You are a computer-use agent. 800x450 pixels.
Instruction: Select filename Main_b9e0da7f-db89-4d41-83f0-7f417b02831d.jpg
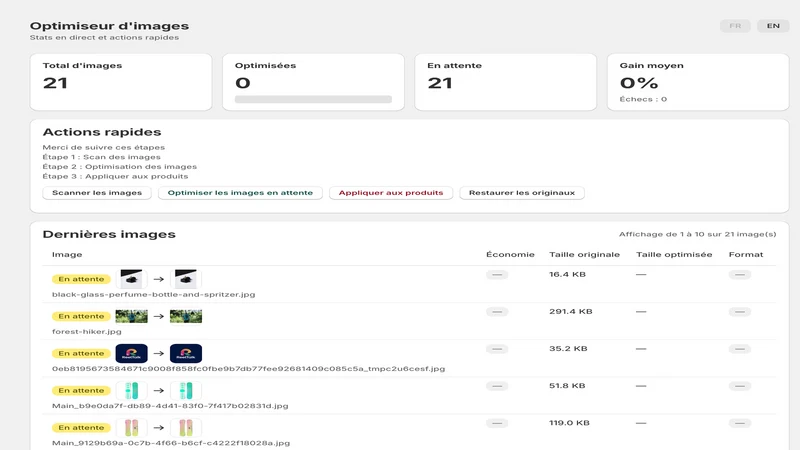tap(170, 406)
